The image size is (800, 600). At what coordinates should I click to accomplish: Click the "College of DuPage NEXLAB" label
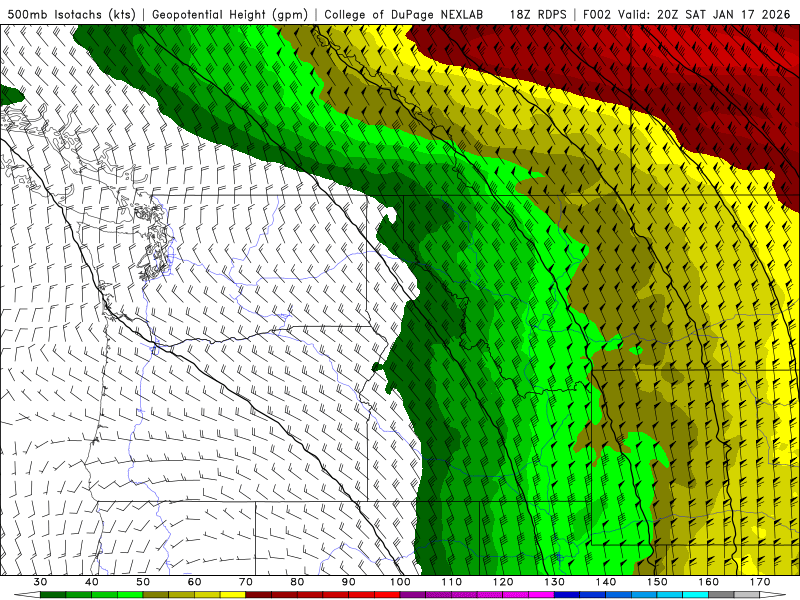point(404,14)
